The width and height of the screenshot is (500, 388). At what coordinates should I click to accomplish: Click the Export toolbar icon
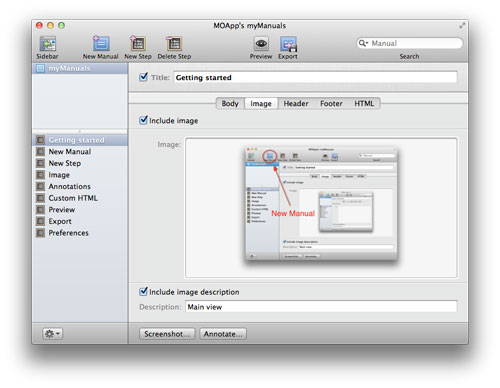point(288,44)
